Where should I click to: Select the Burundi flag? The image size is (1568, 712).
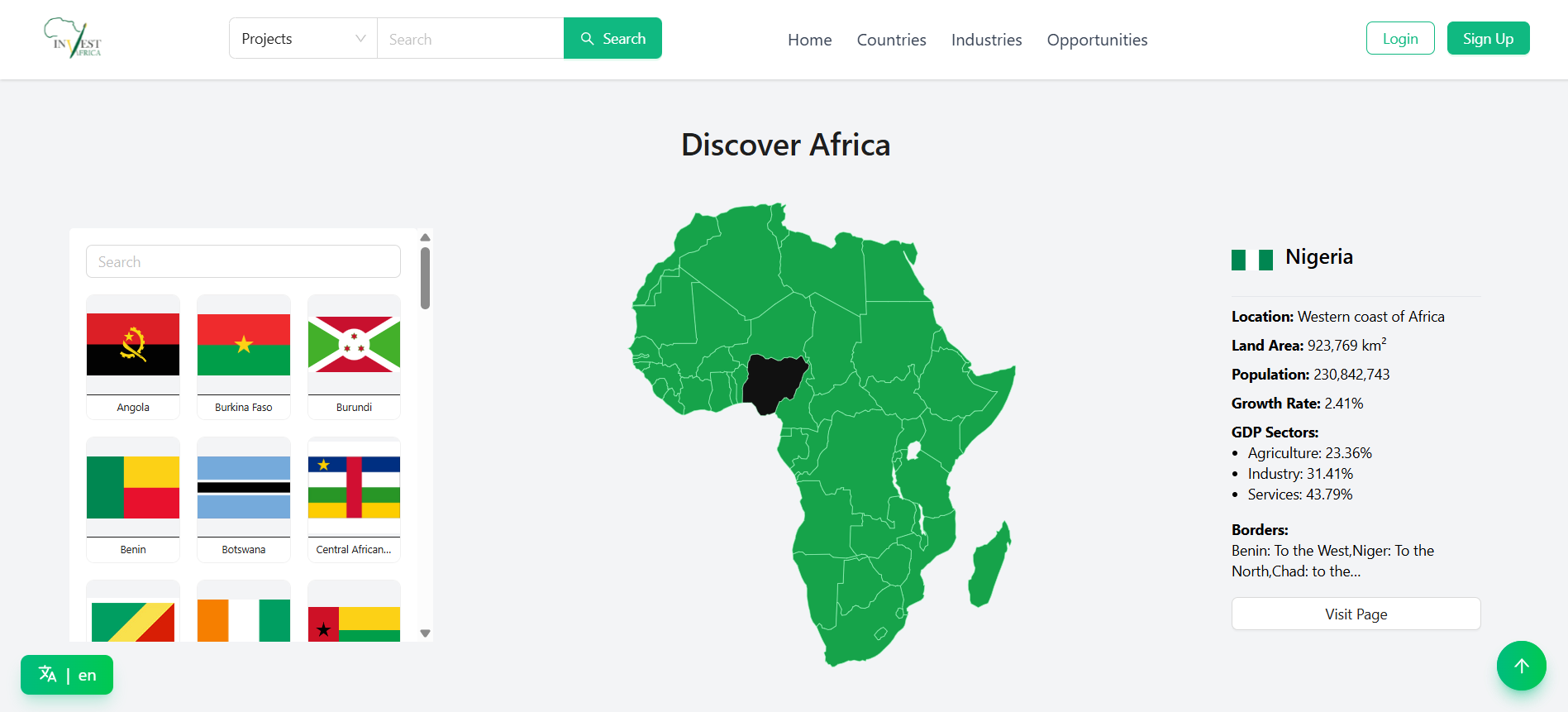(354, 345)
